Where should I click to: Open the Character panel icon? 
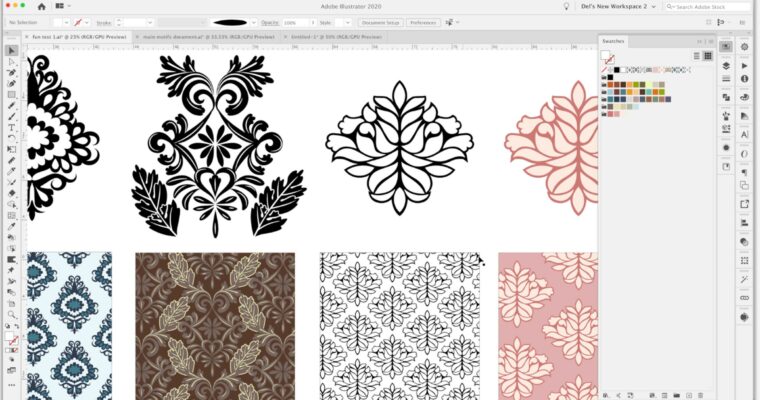click(744, 135)
